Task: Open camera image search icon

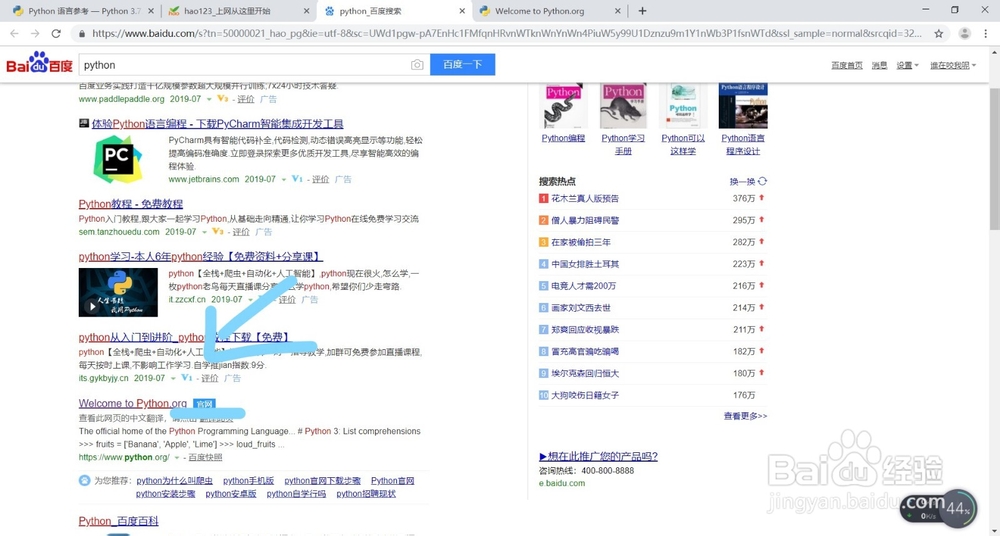Action: [417, 64]
